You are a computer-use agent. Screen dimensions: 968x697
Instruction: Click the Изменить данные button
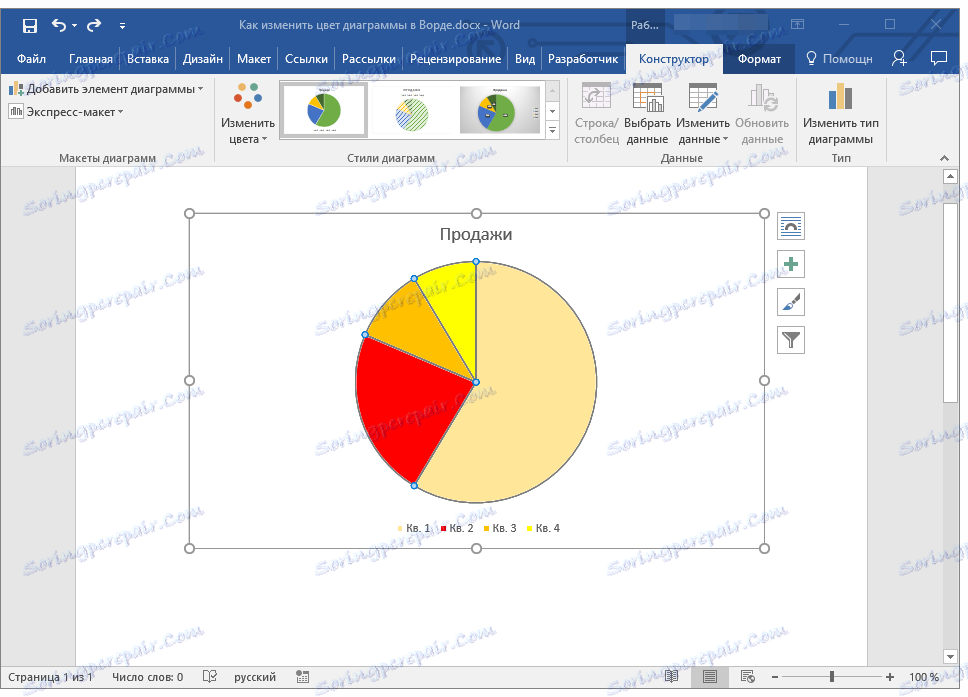pos(703,114)
